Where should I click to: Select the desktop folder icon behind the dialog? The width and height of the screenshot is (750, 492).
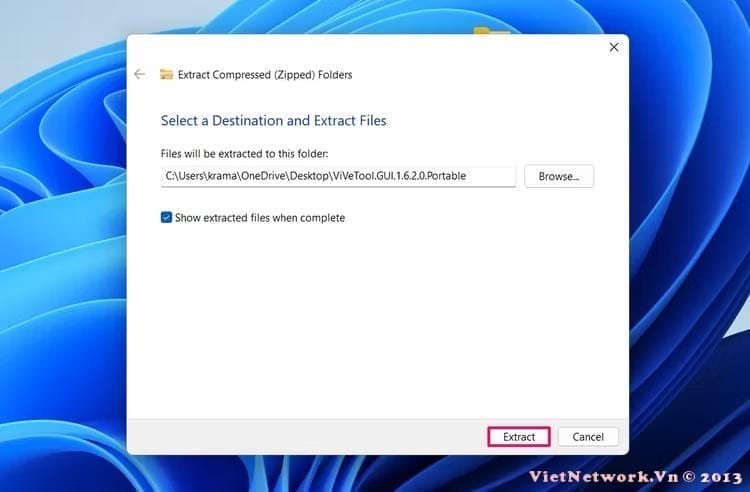click(490, 30)
